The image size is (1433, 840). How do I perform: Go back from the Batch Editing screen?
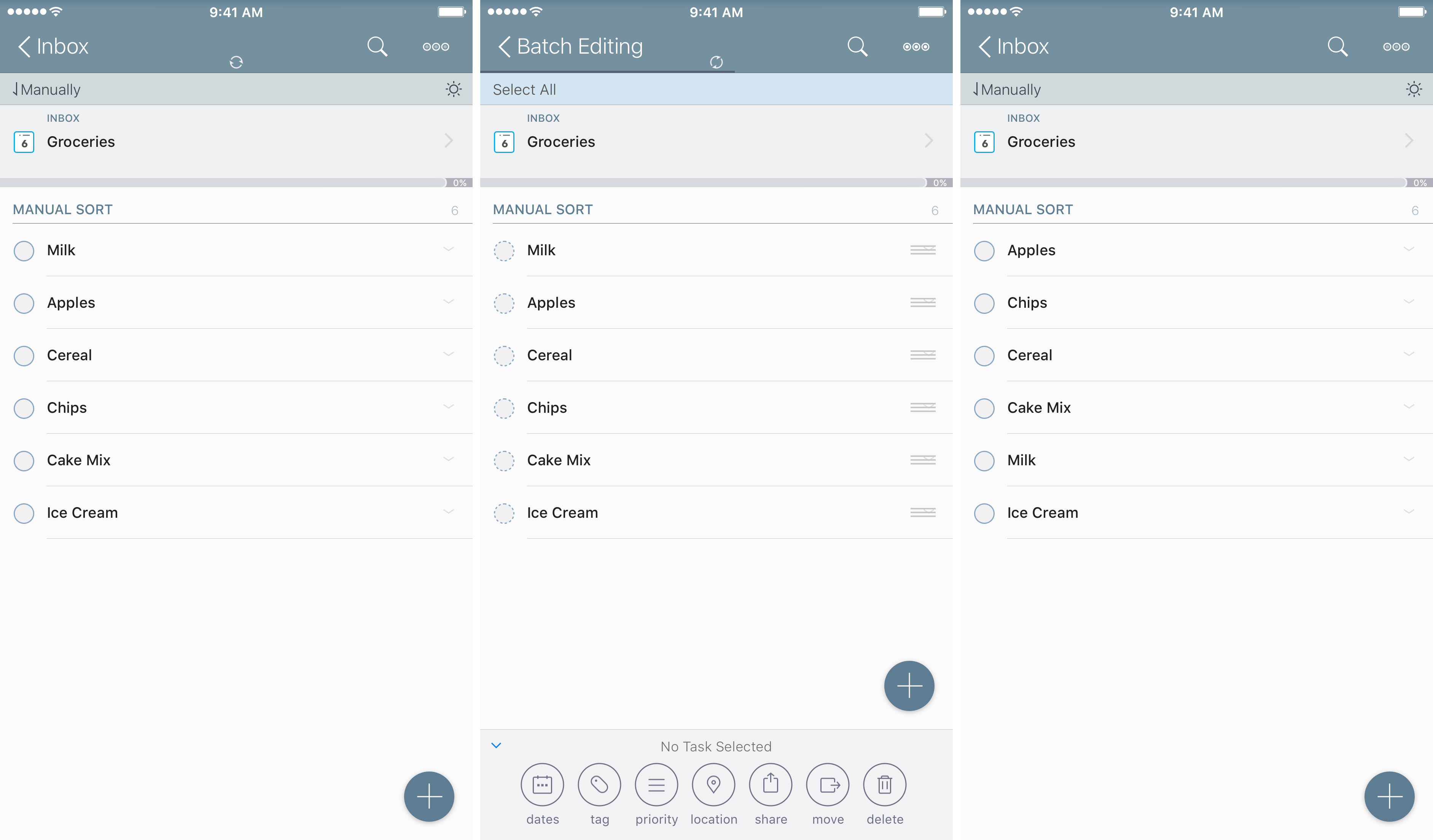(x=504, y=47)
